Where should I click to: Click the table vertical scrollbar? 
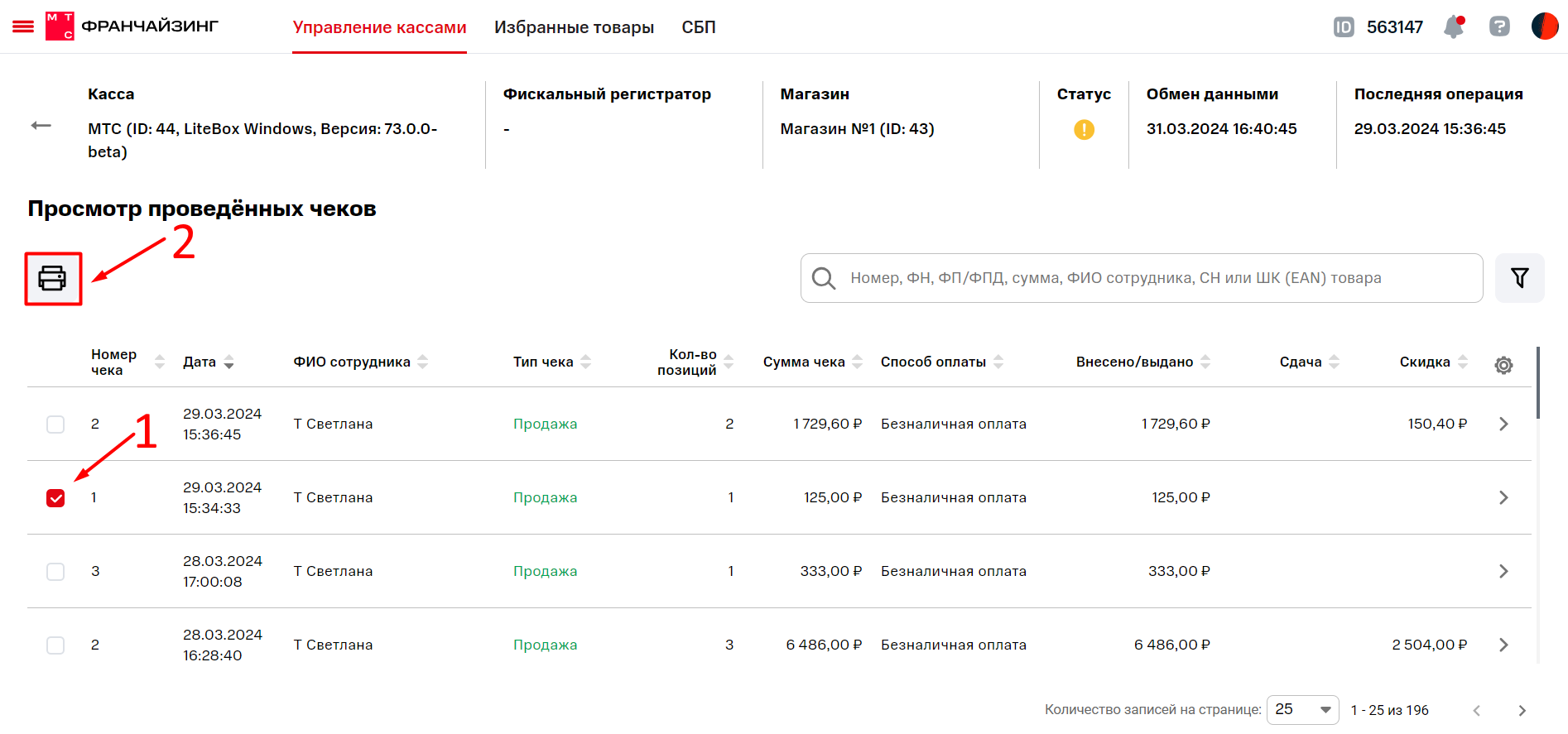coord(1538,383)
